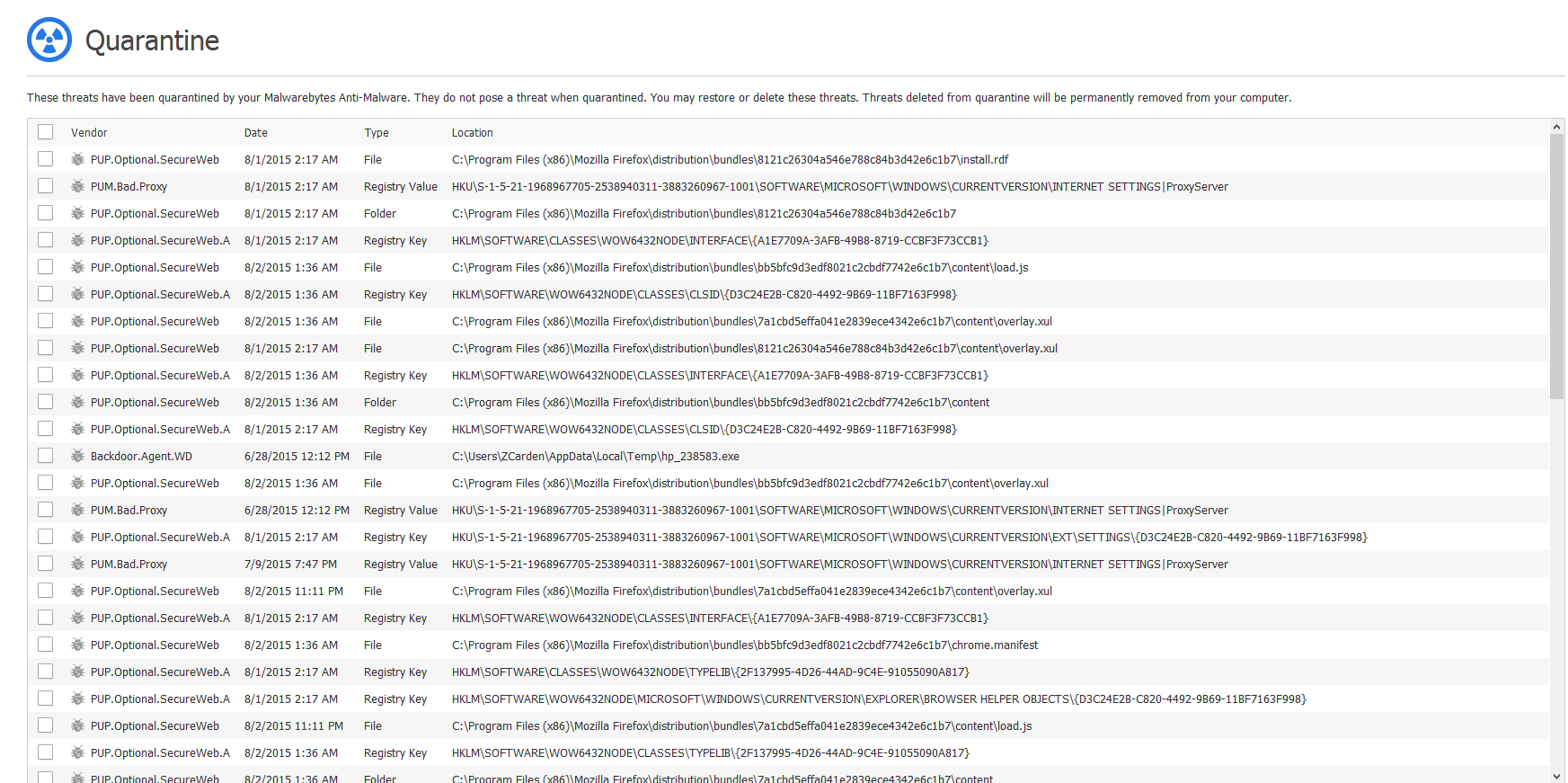
Task: Check the box for Backdoor.Agent.WD
Action: (x=46, y=456)
